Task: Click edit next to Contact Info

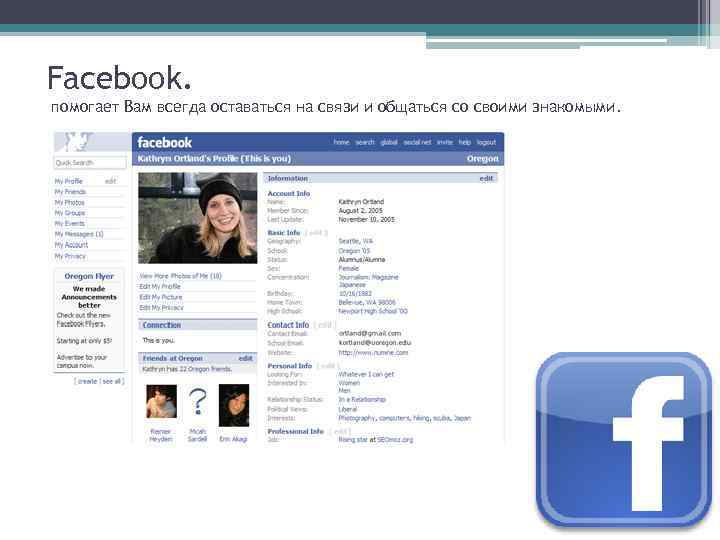Action: [325, 325]
